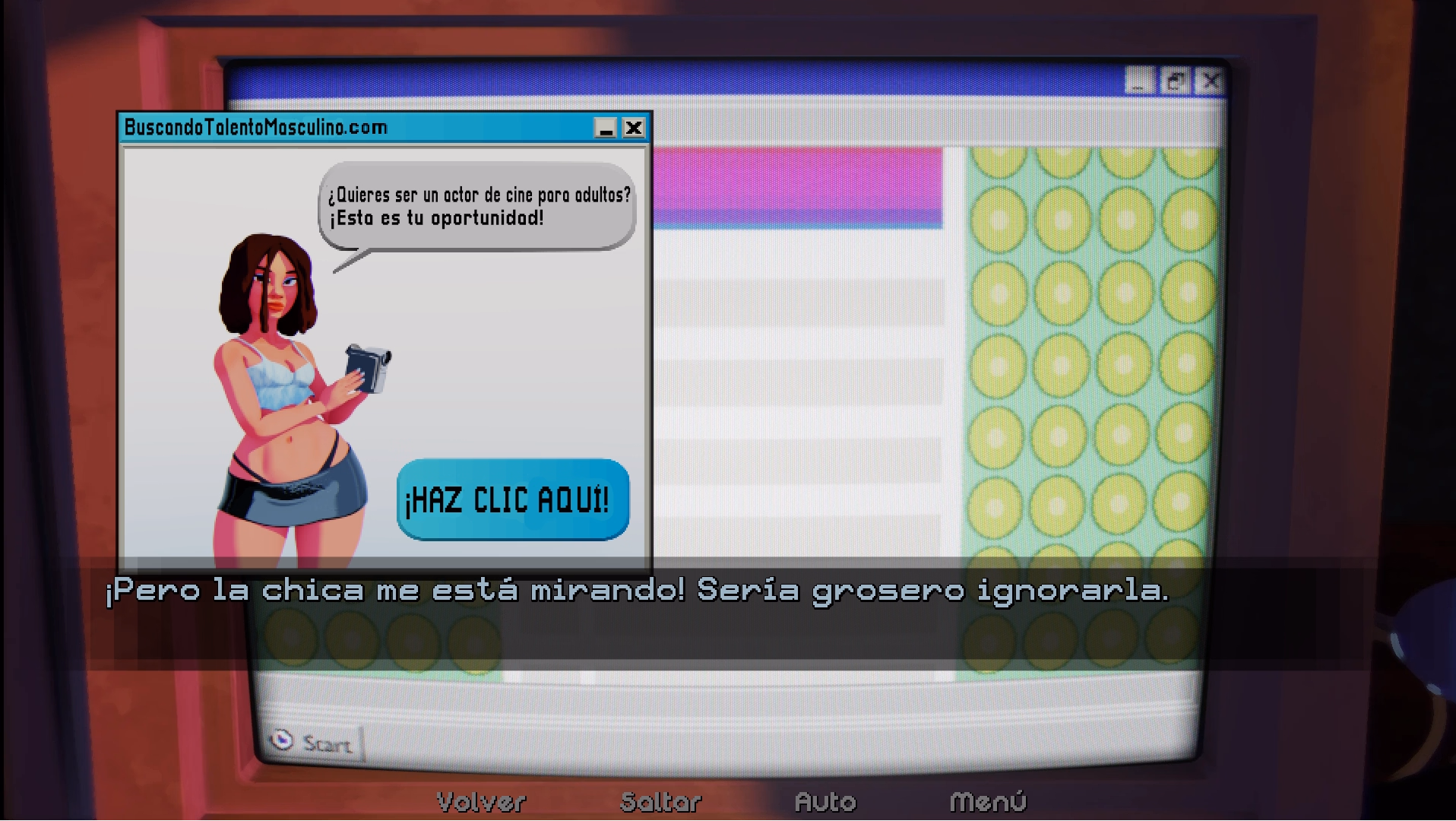Screen dimensions: 1456x821
Task: Open the Start button on the taskbar
Action: click(314, 742)
